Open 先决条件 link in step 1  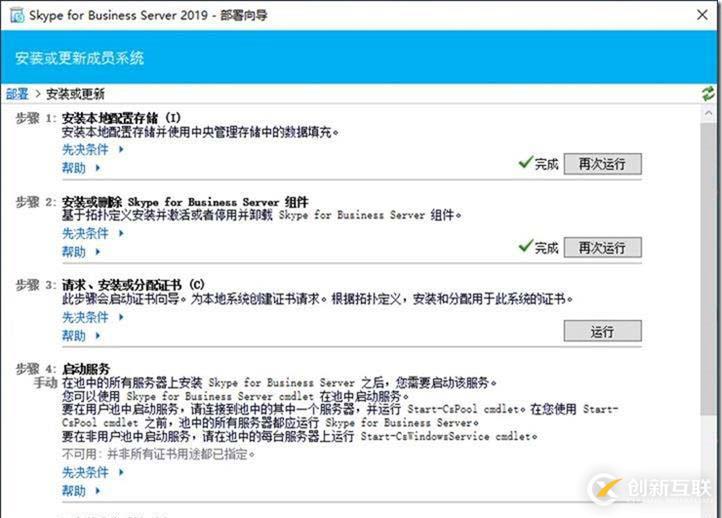click(x=85, y=149)
